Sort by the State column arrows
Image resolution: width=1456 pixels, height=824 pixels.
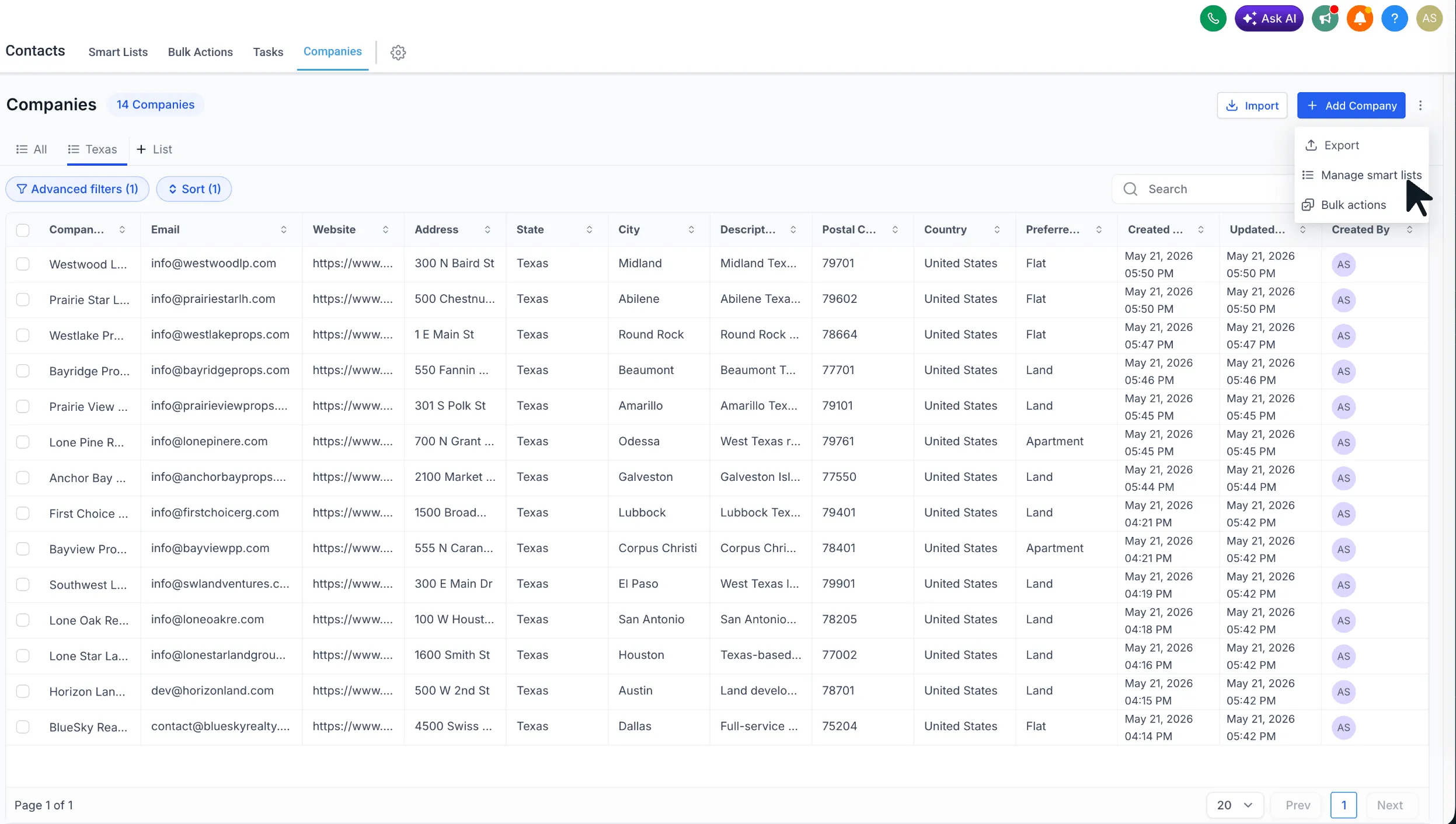(589, 230)
